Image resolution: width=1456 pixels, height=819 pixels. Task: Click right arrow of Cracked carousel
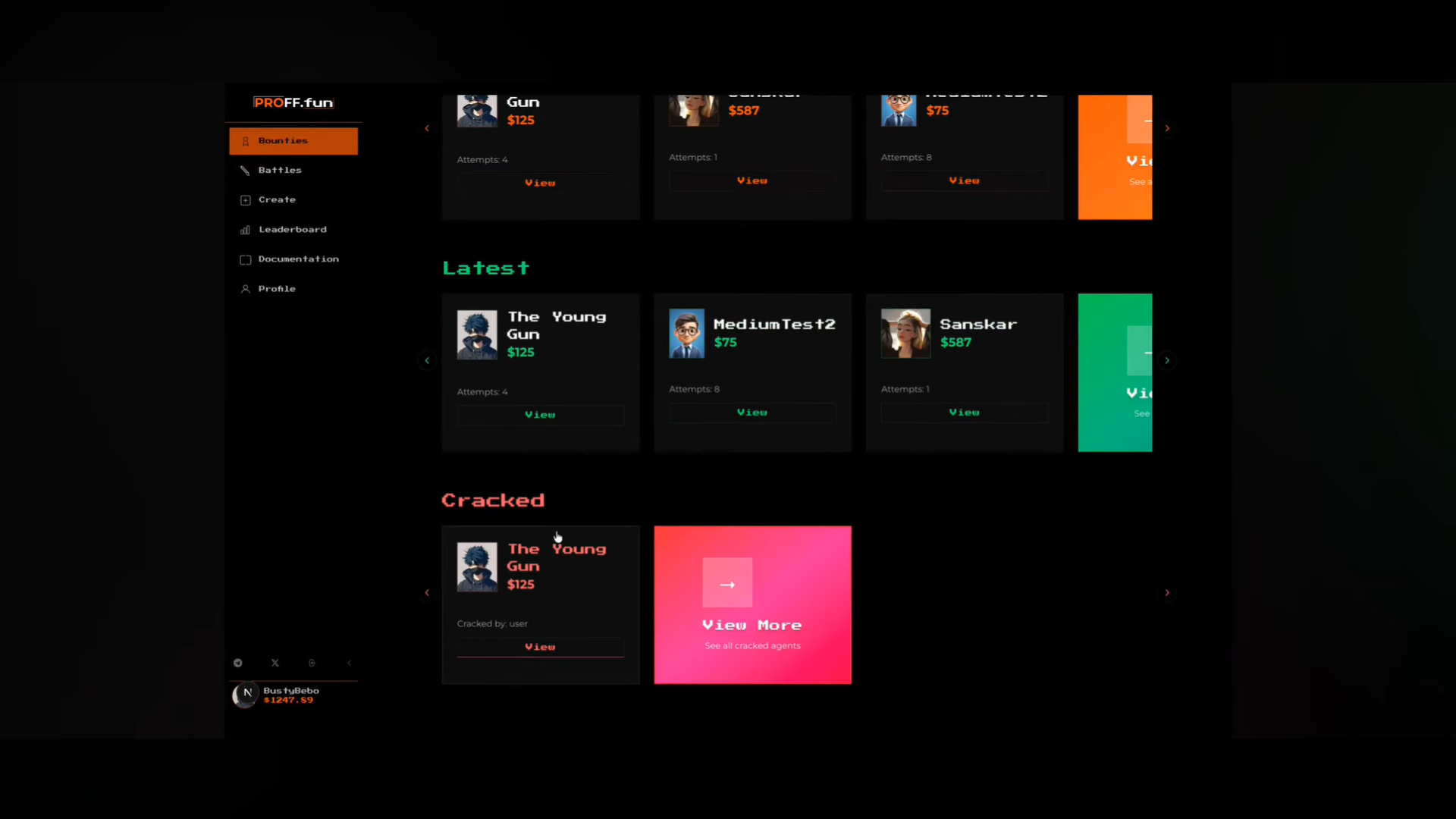click(1167, 593)
